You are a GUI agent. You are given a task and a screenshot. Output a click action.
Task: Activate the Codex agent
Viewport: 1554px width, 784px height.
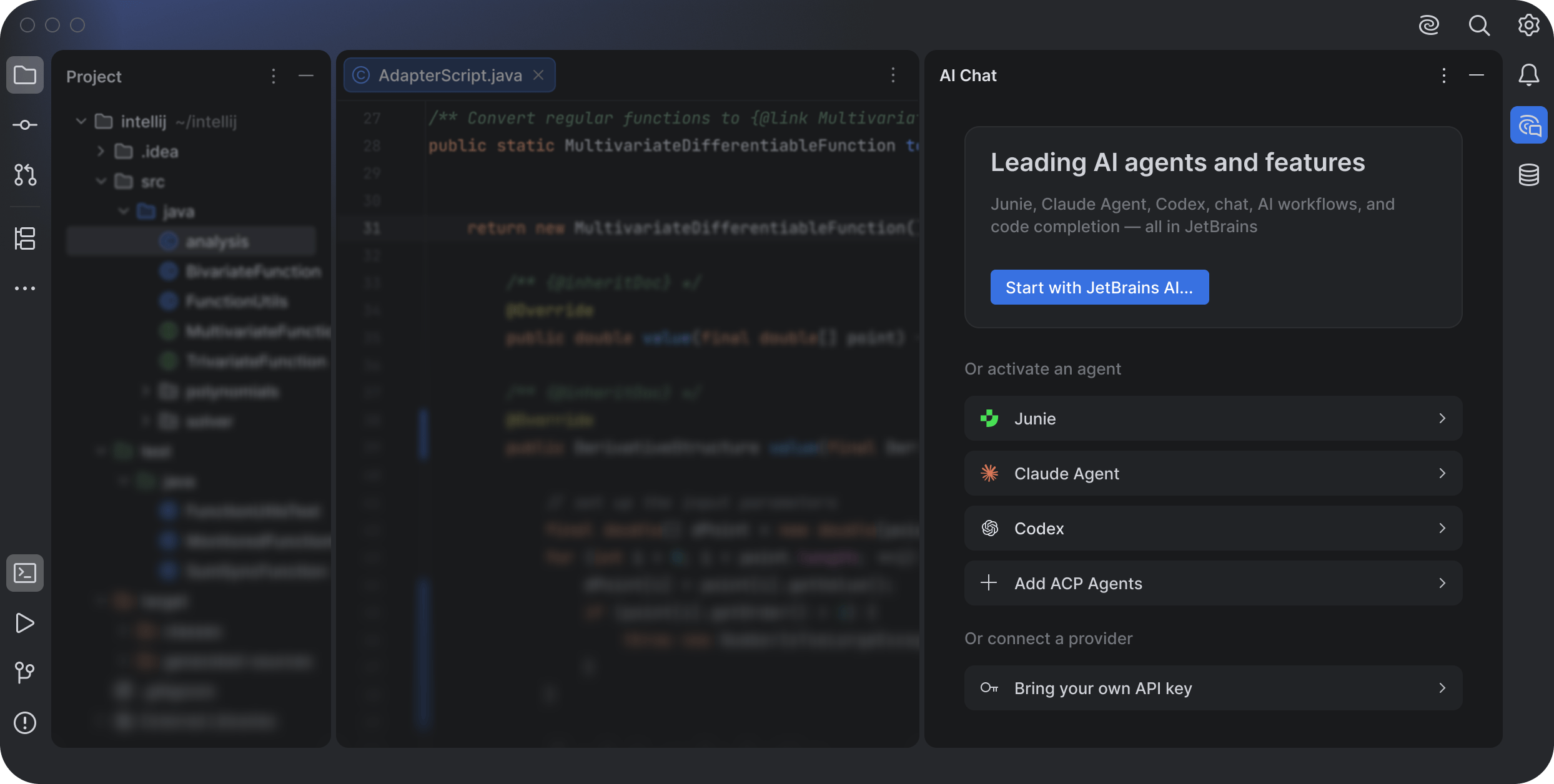pyautogui.click(x=1213, y=528)
